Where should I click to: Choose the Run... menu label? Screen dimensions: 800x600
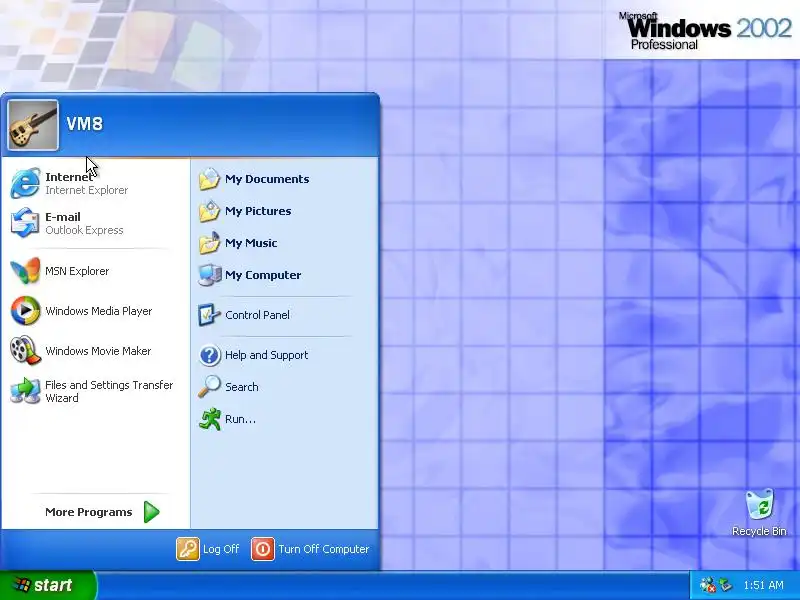tap(240, 419)
